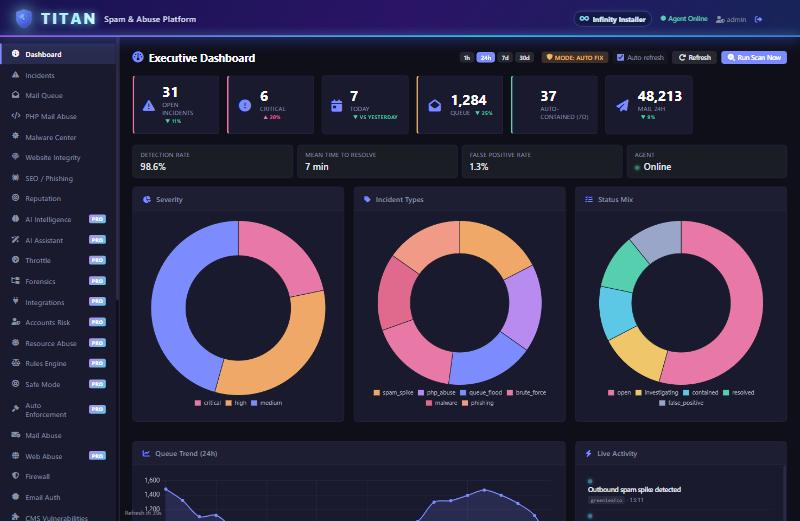Toggle the Auto refresh checkbox

tap(620, 58)
